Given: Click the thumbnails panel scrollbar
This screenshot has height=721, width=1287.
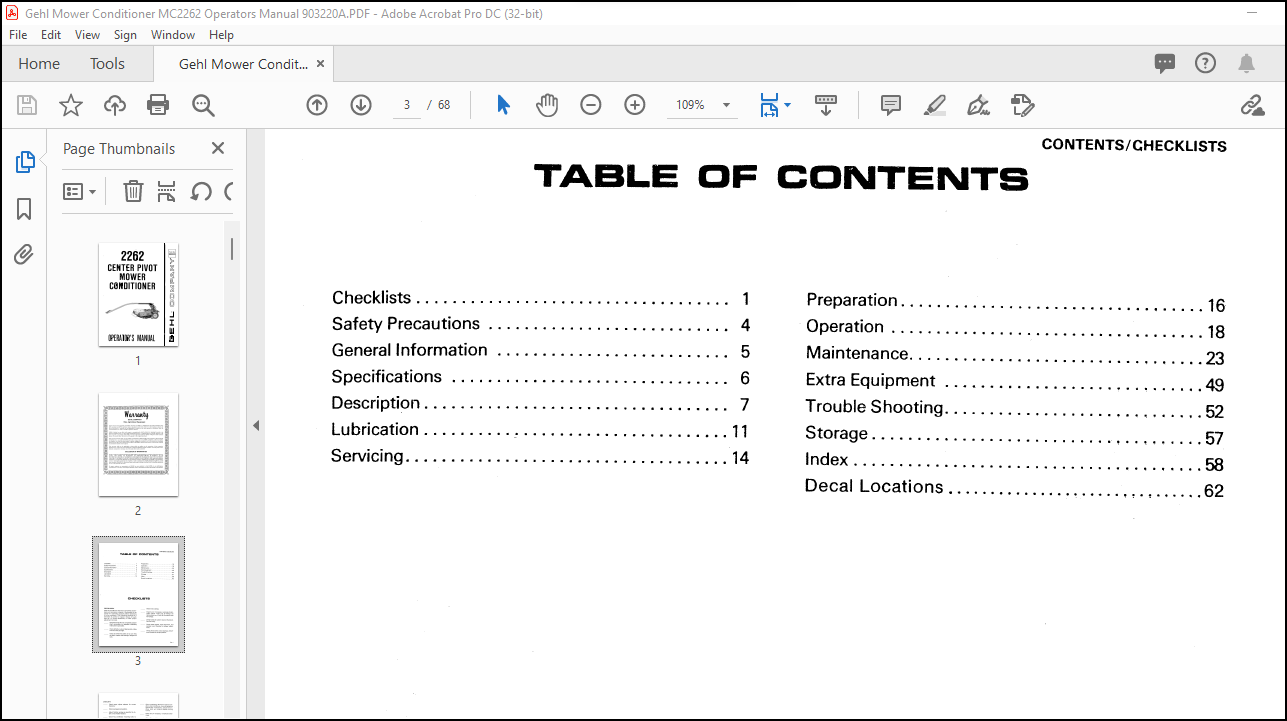Looking at the screenshot, I should coord(232,249).
